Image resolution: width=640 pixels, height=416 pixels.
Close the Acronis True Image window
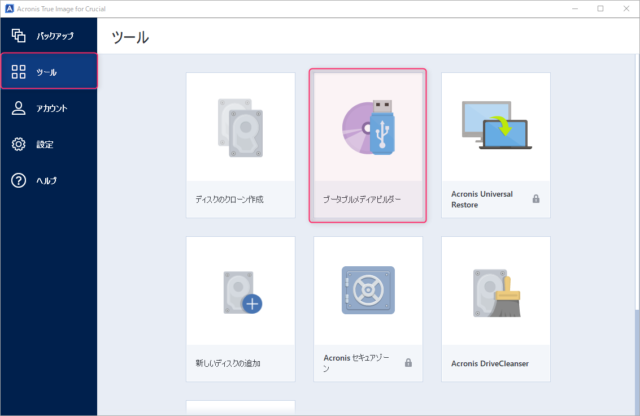pyautogui.click(x=626, y=9)
